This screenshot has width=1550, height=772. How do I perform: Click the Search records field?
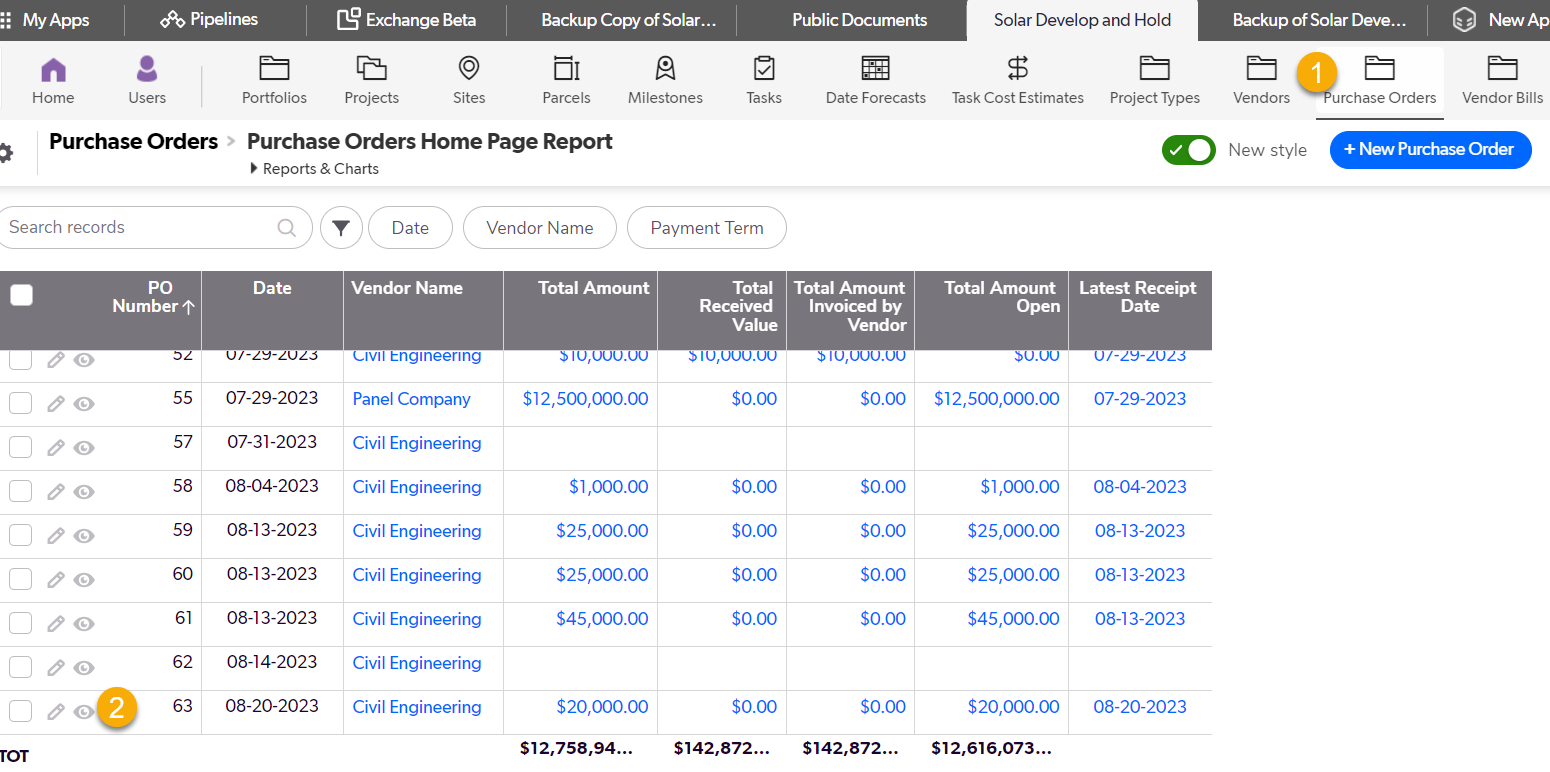tap(155, 228)
